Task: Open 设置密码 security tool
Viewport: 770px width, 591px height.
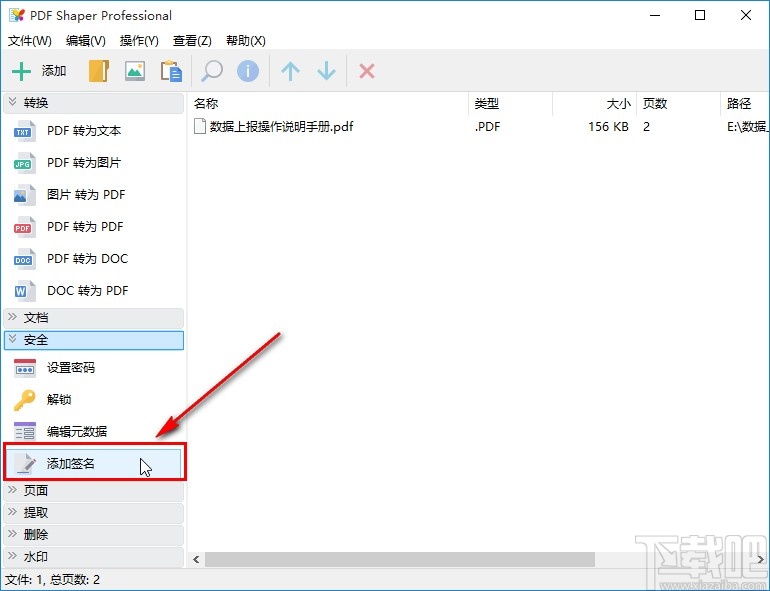Action: tap(93, 367)
